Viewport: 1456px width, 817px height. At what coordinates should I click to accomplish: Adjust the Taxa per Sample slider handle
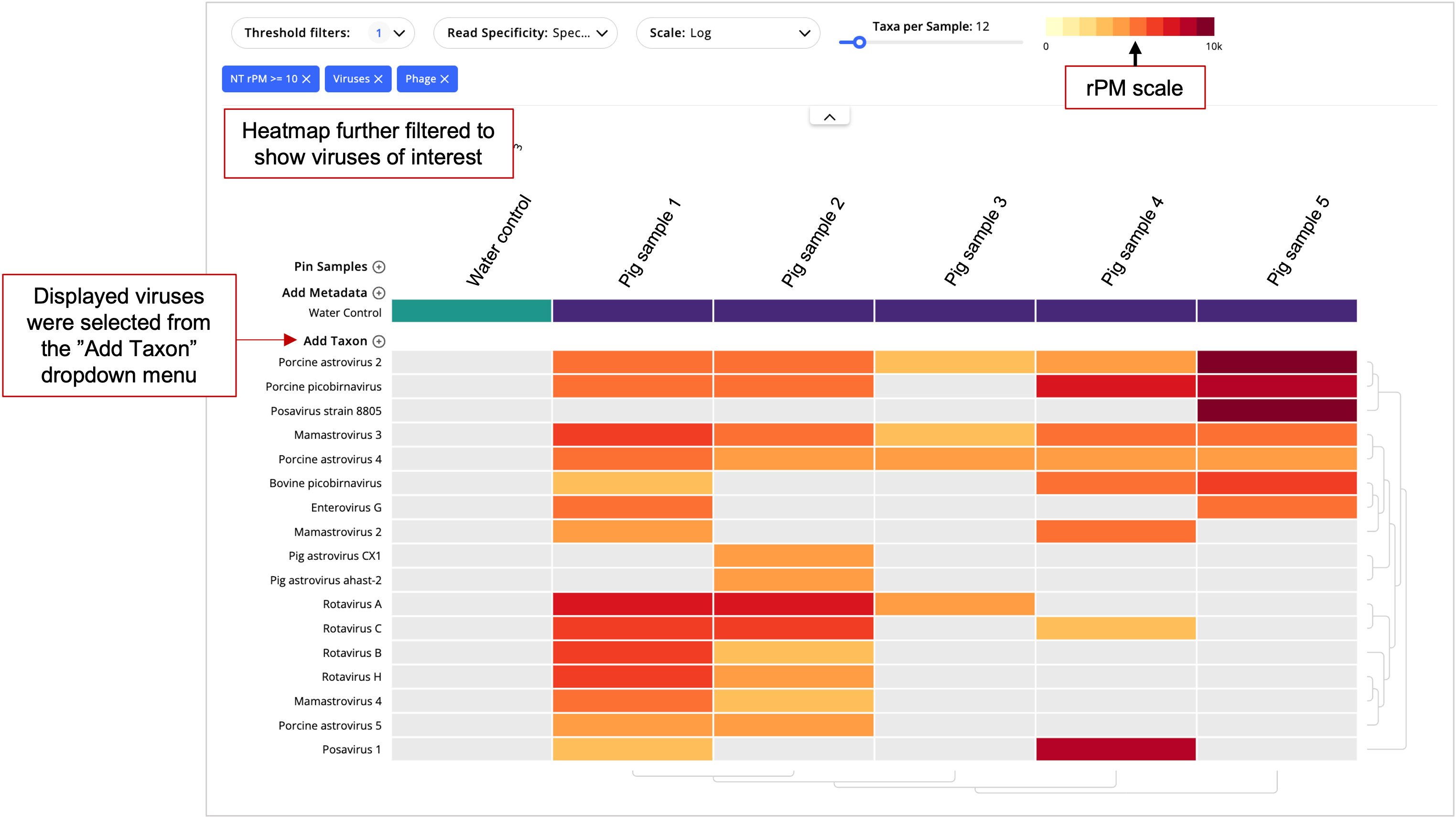click(859, 42)
